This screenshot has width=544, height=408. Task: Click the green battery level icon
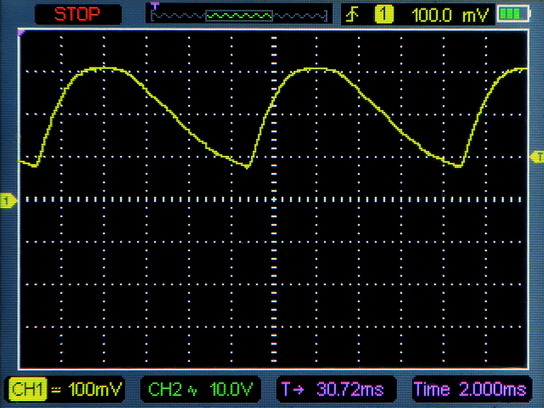(513, 14)
